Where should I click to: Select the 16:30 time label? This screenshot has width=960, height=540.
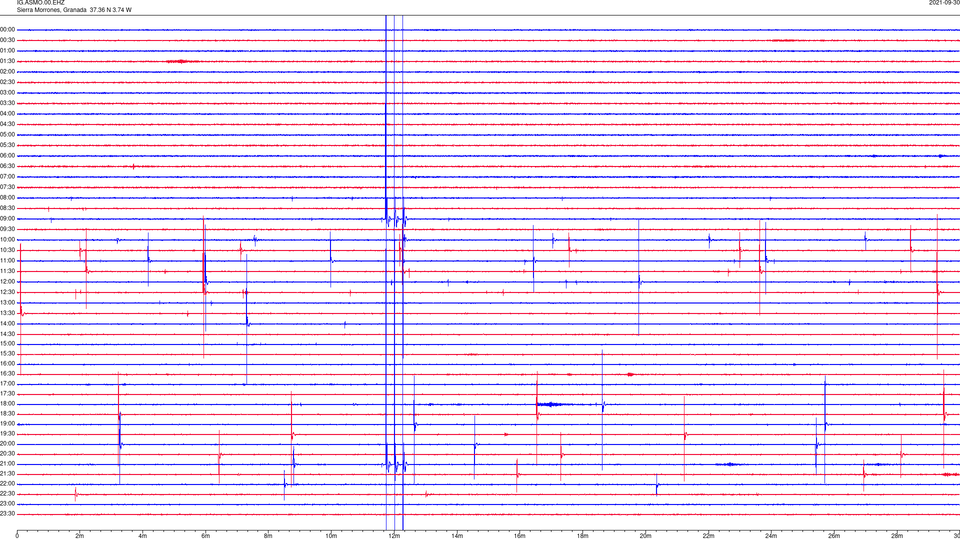tap(7, 373)
